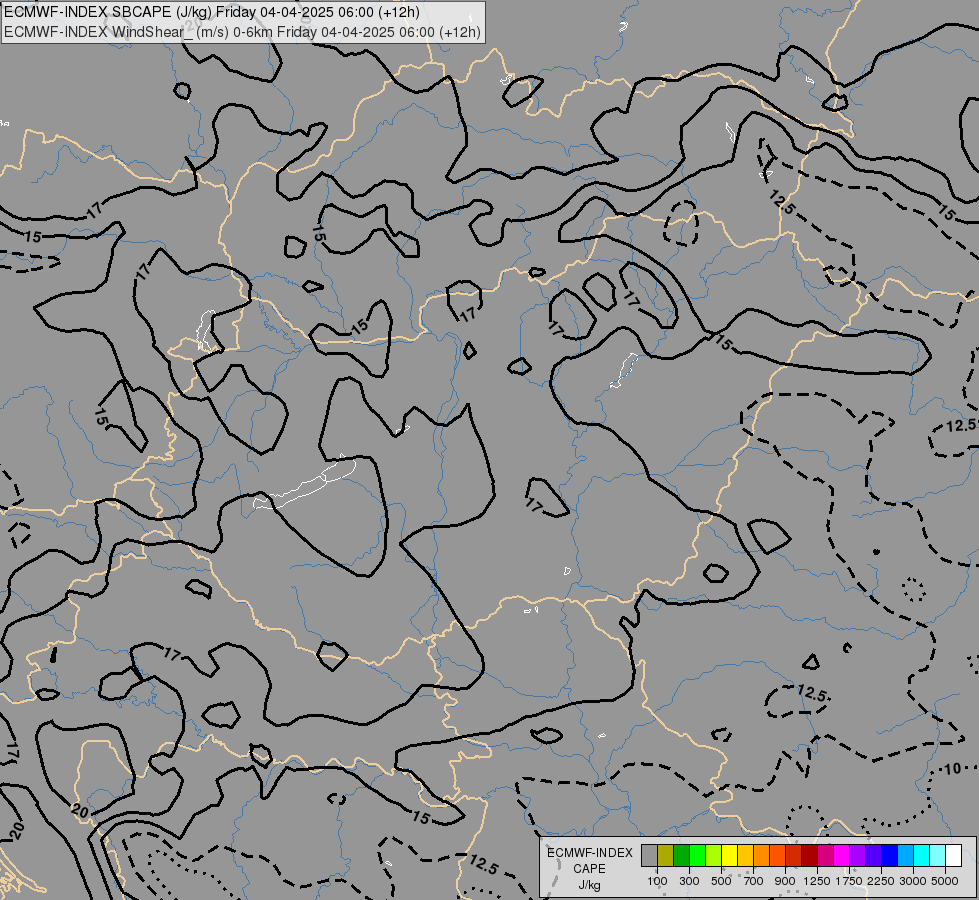The height and width of the screenshot is (900, 979).
Task: Click the crimson pink swatch left of magenta
Action: [x=825, y=856]
